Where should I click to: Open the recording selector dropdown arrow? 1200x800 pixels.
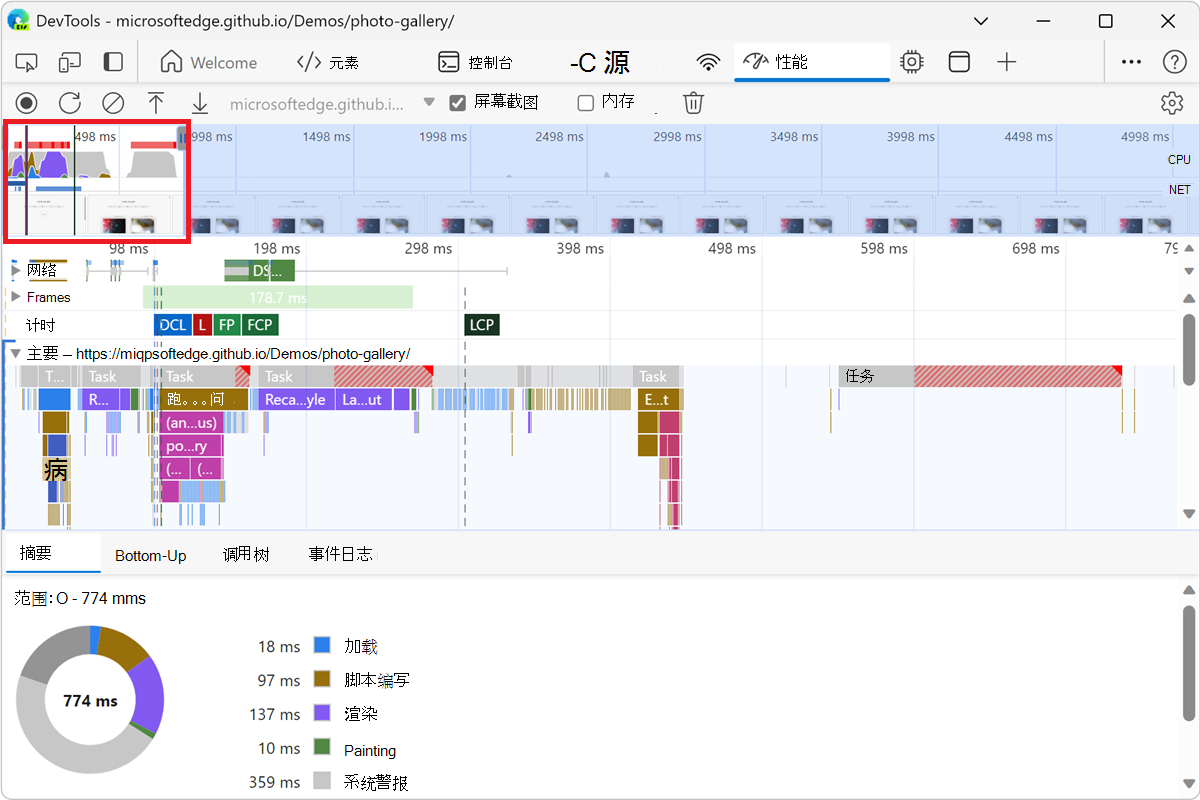coord(429,102)
